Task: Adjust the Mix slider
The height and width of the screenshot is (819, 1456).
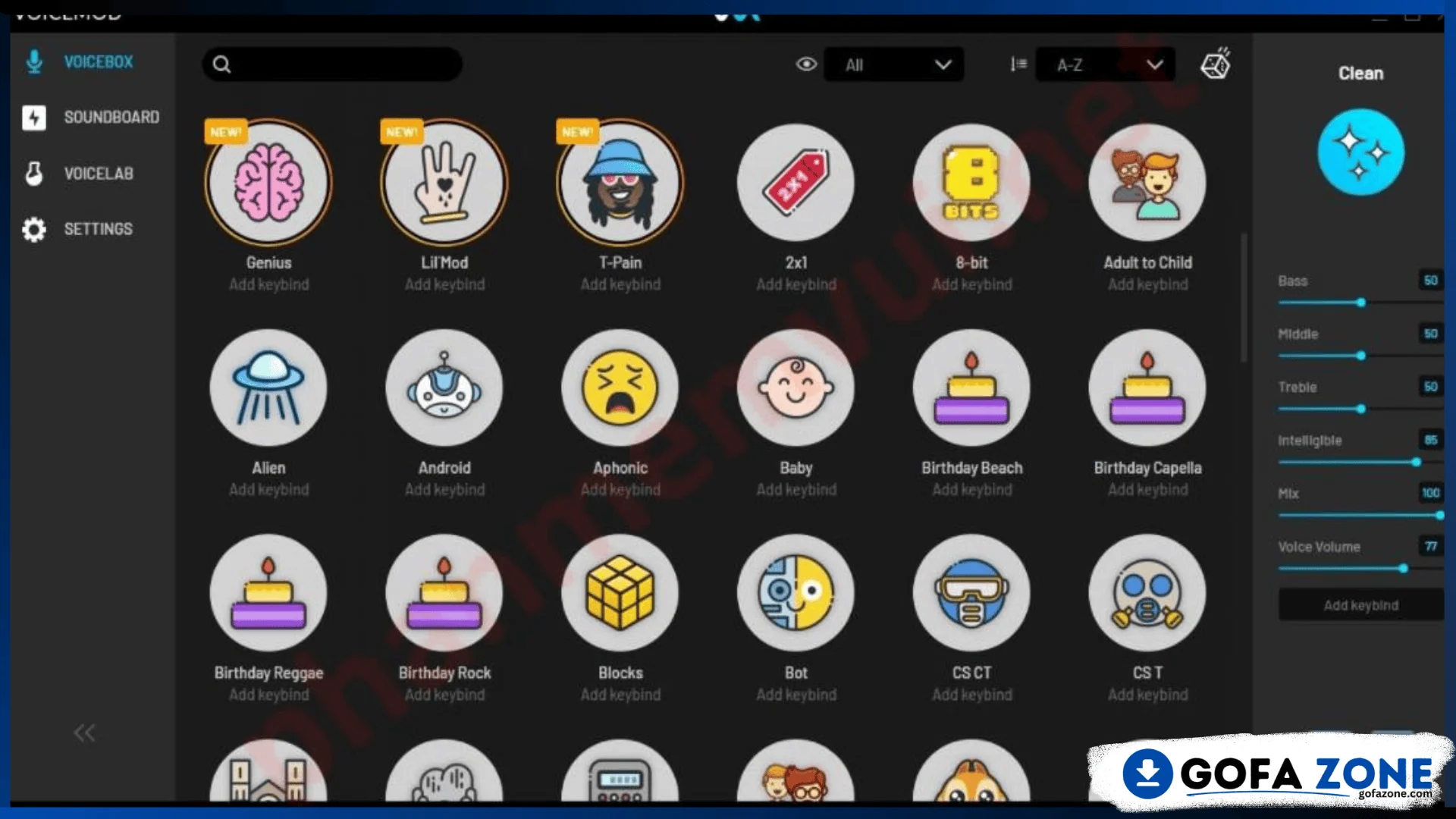Action: coord(1360,515)
